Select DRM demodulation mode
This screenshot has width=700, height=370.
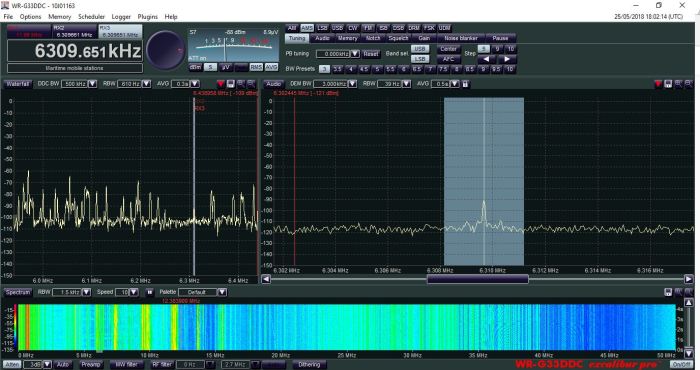414,28
